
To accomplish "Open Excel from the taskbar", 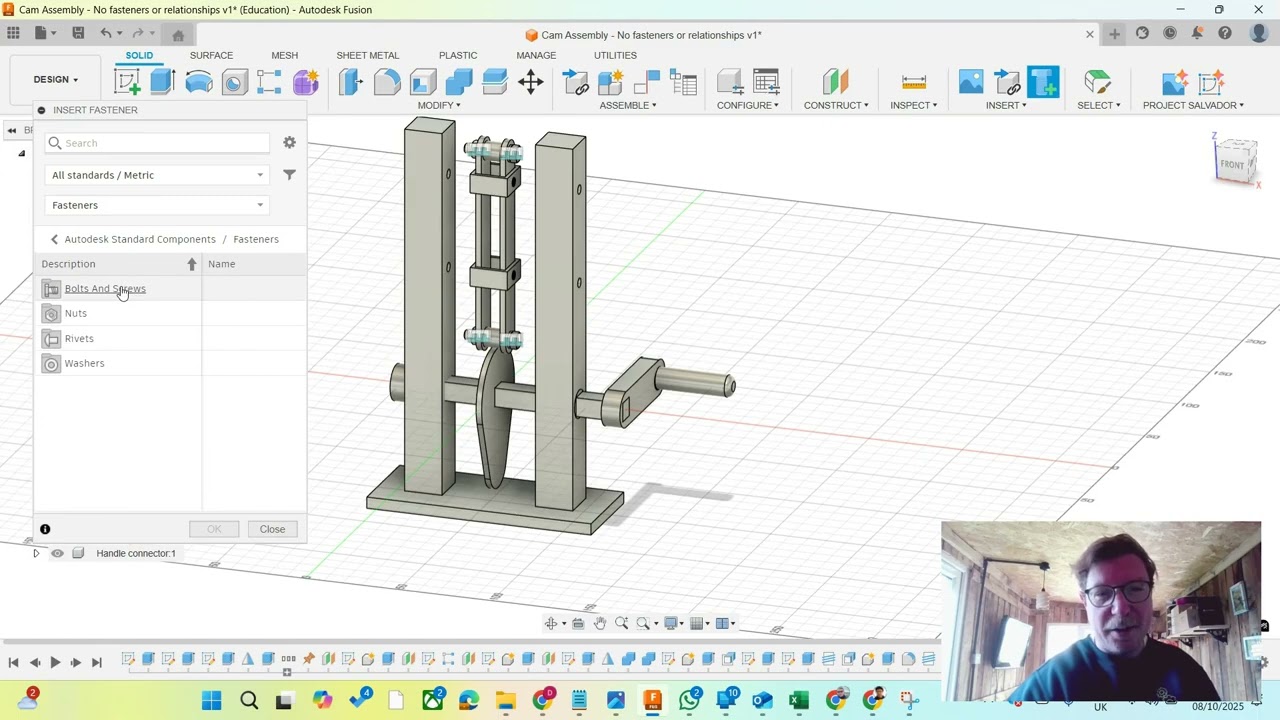I will click(798, 700).
